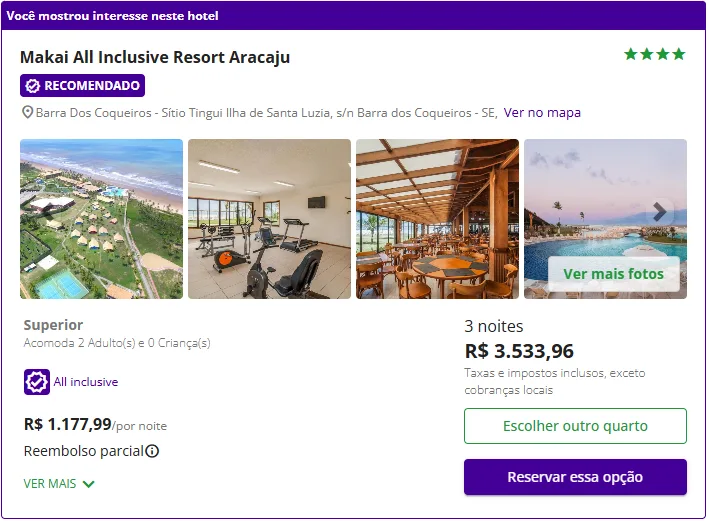Click hotel name Makai All Inclusive Resort
This screenshot has height=521, width=709.
coord(155,57)
